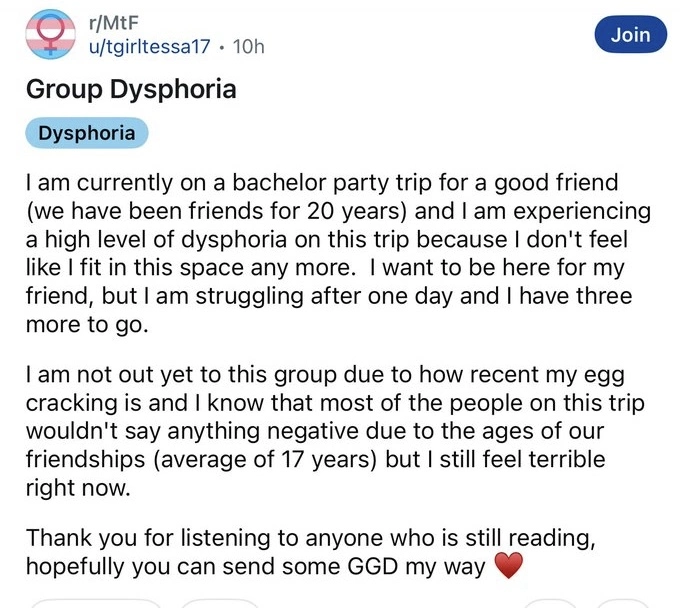
Task: Join the r/MtF community
Action: [x=630, y=35]
